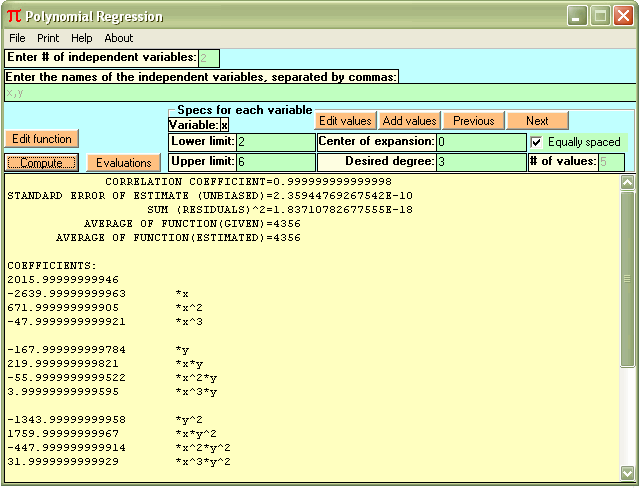Click the Center of expansion field
The height and width of the screenshot is (488, 640).
pos(480,142)
